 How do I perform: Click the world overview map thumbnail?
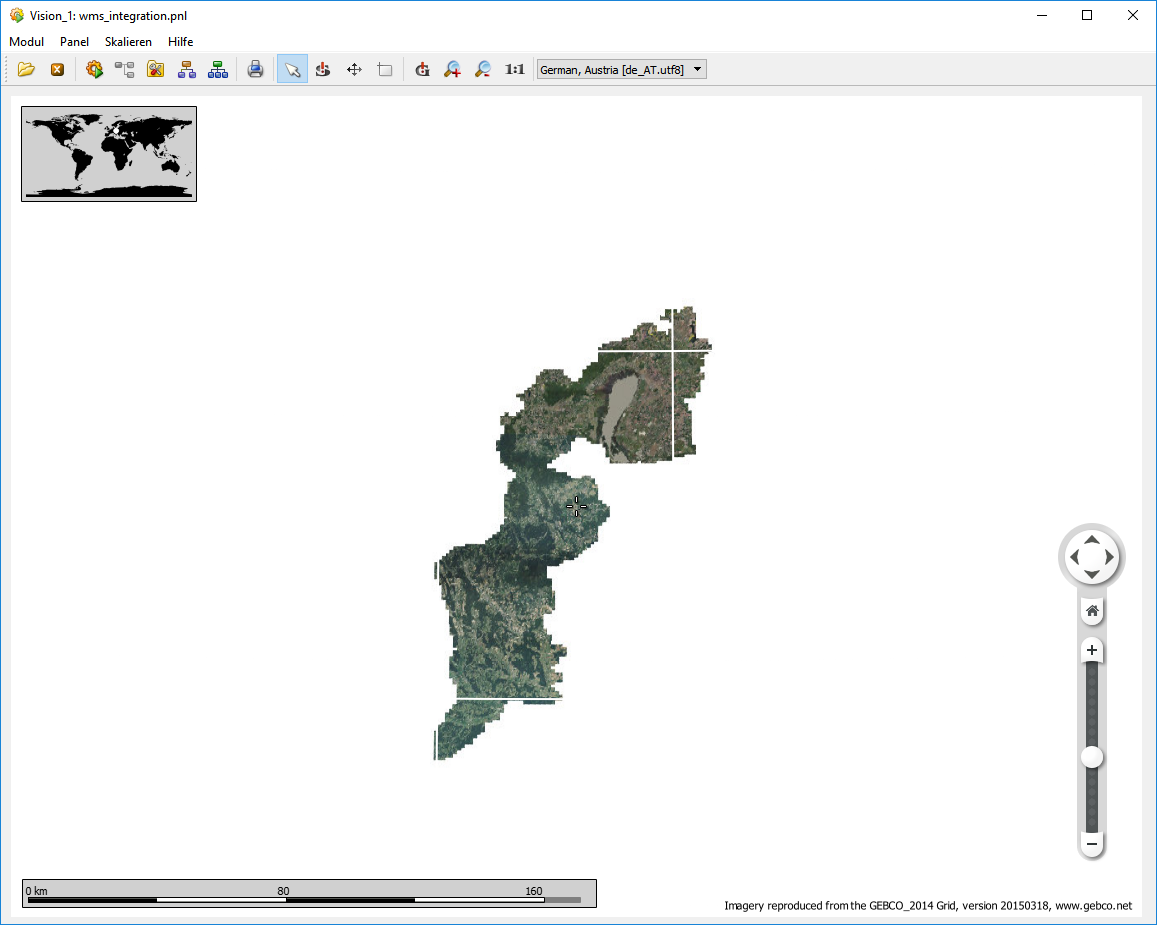109,154
